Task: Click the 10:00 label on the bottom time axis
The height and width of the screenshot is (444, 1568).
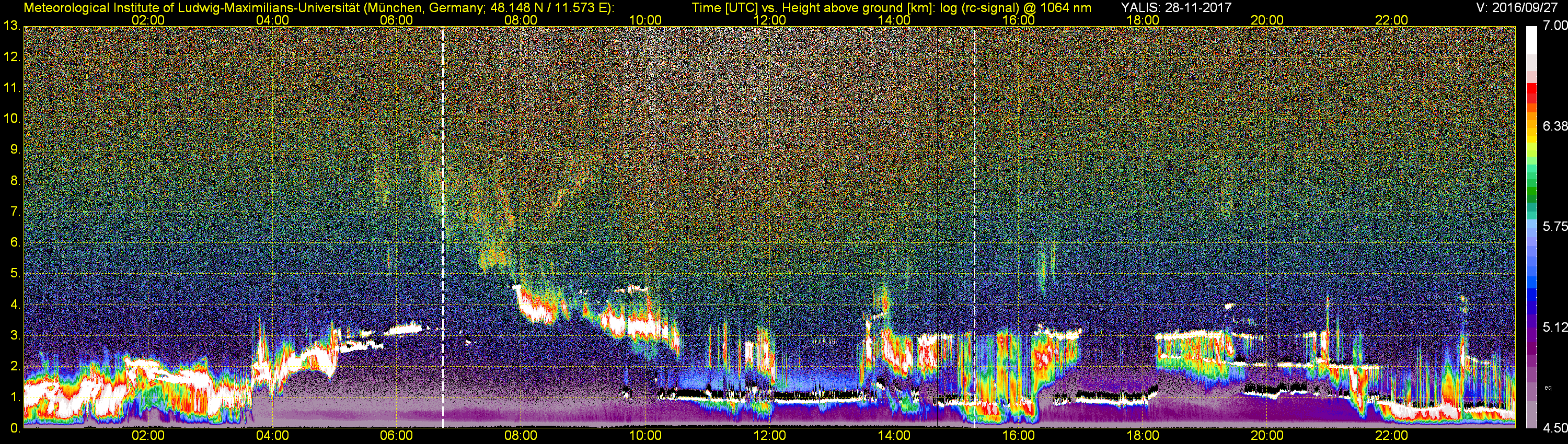Action: (x=645, y=436)
